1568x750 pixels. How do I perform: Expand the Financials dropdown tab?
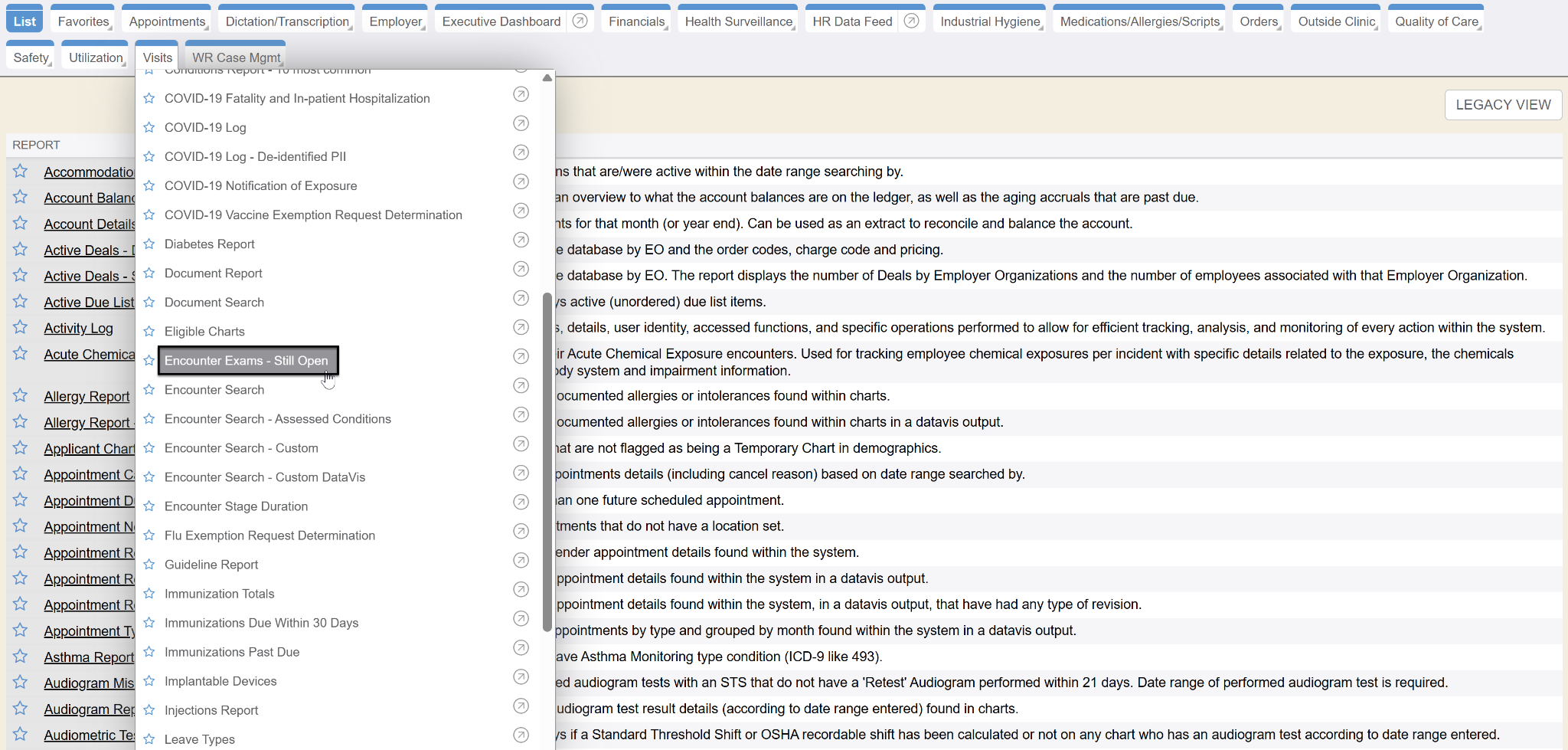(636, 21)
